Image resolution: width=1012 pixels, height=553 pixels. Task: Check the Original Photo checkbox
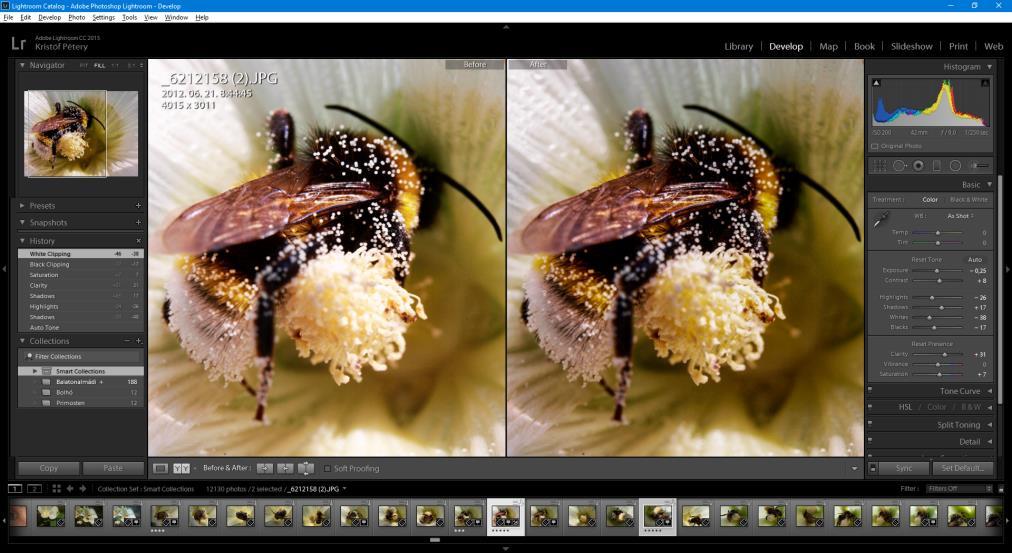(875, 146)
